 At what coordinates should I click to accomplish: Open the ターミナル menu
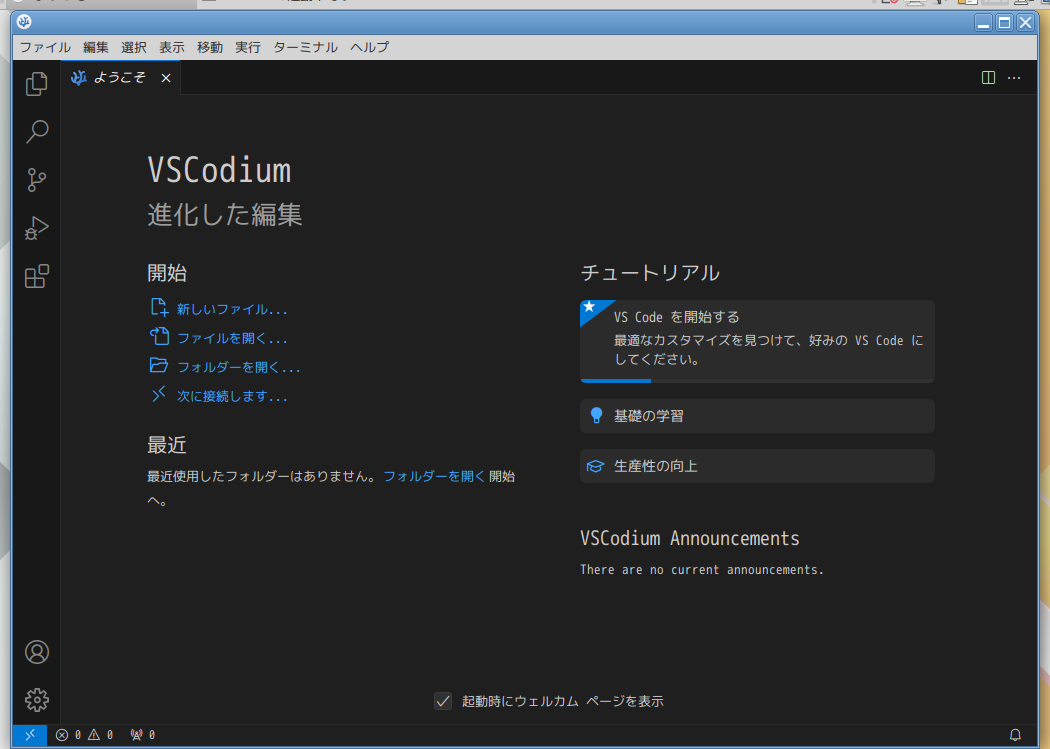click(x=305, y=48)
